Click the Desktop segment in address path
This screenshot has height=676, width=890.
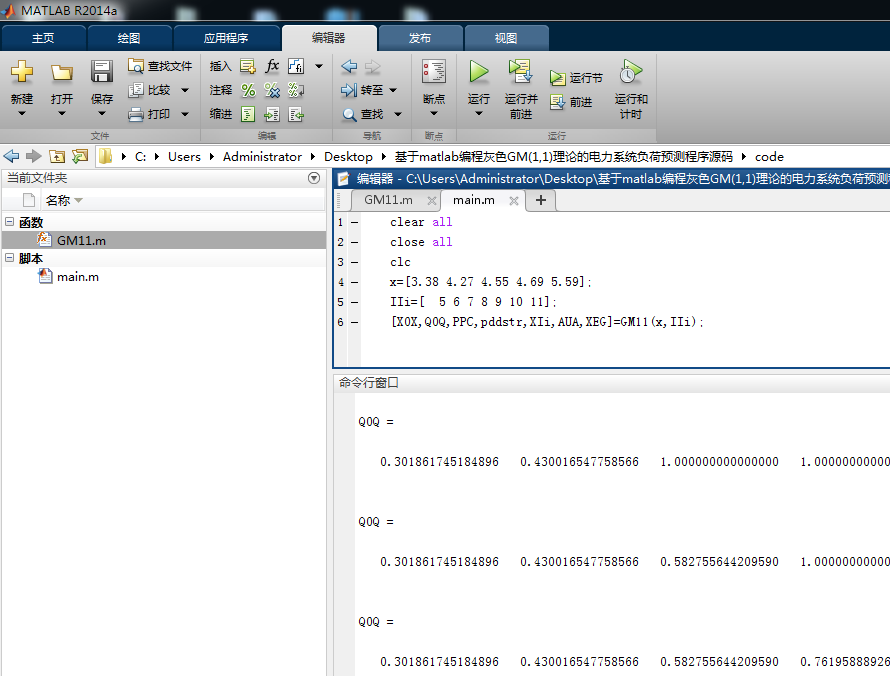point(349,157)
